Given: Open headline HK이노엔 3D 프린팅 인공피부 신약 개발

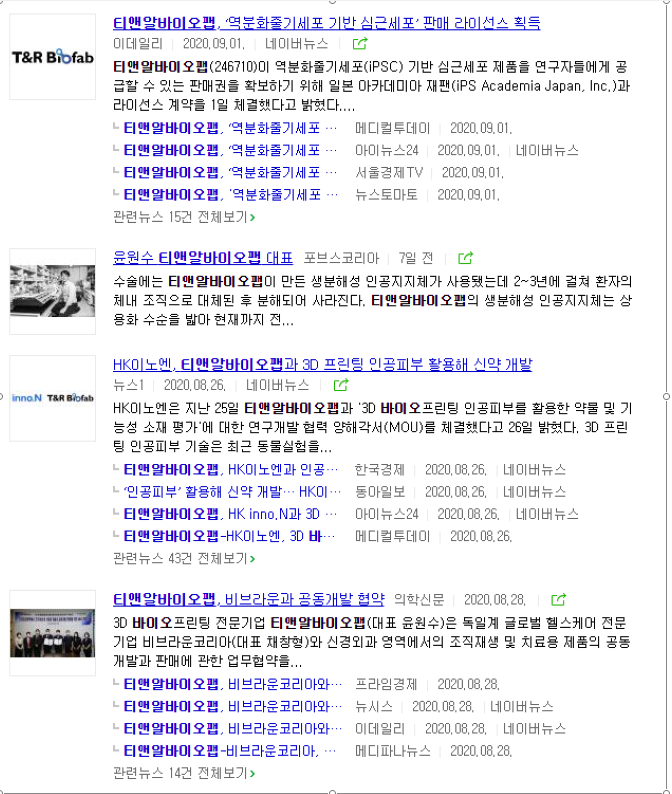Looking at the screenshot, I should coord(323,365).
